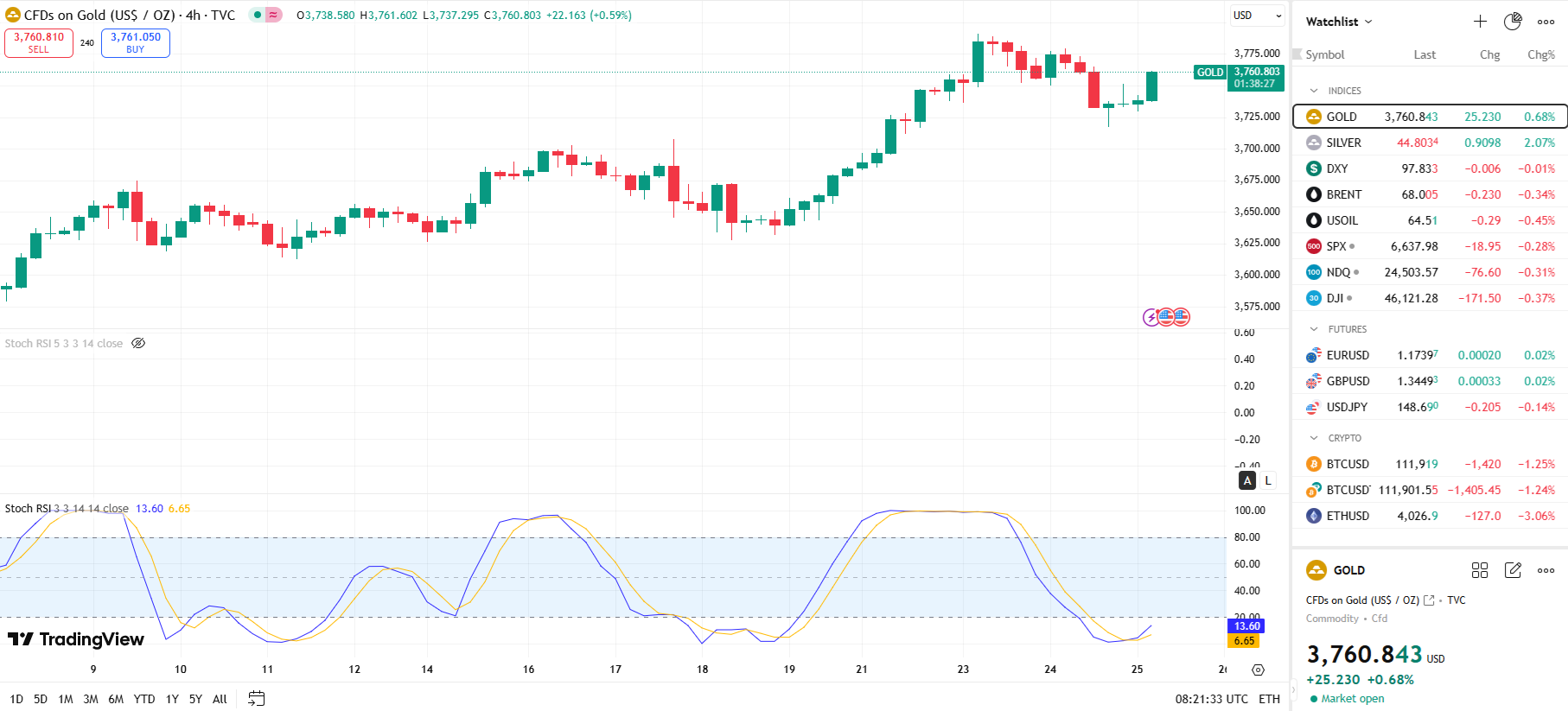This screenshot has width=1568, height=711.
Task: Click the edit note icon in GOLD details
Action: [1513, 570]
